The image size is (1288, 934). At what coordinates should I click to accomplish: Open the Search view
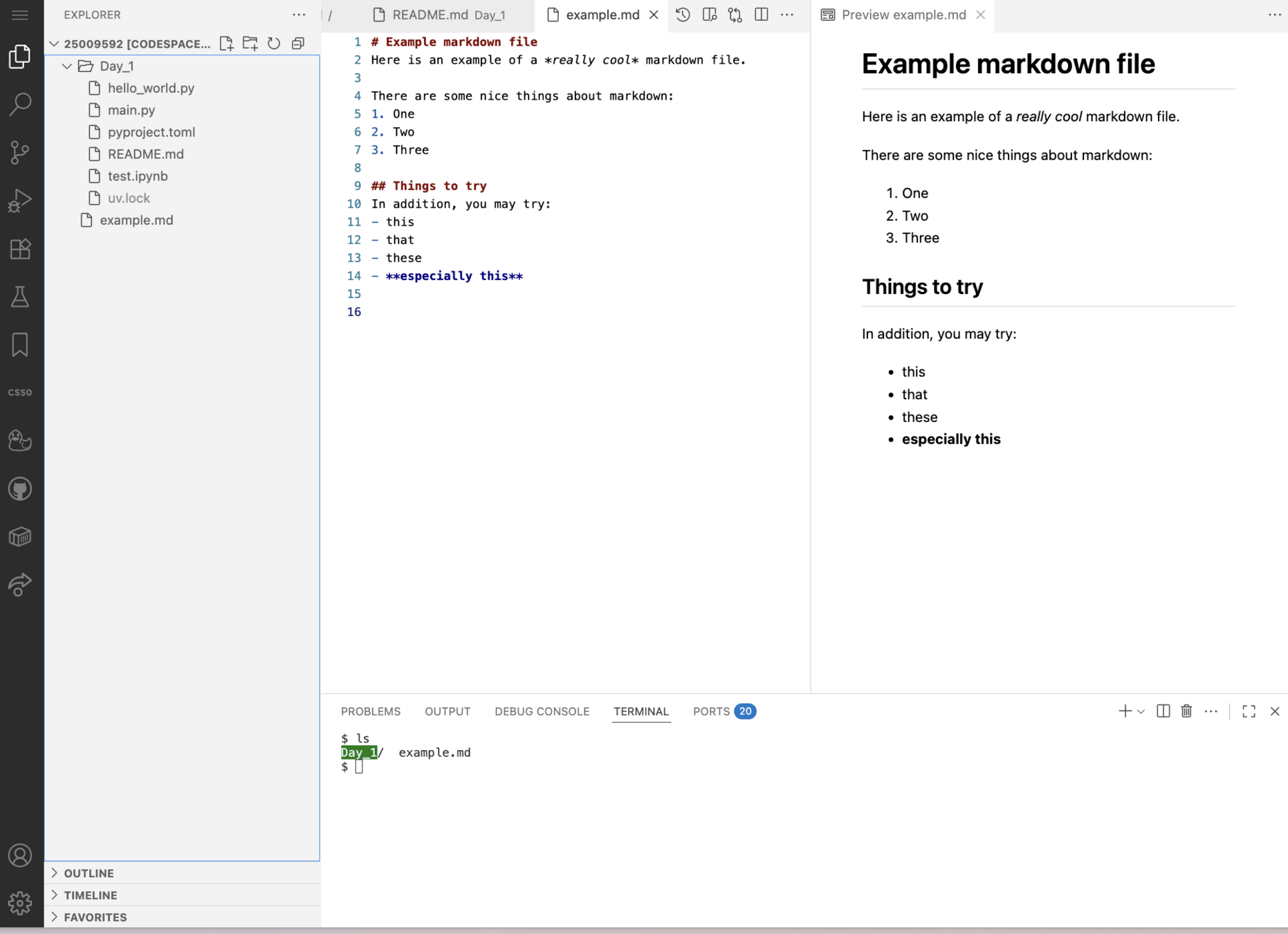coord(20,104)
